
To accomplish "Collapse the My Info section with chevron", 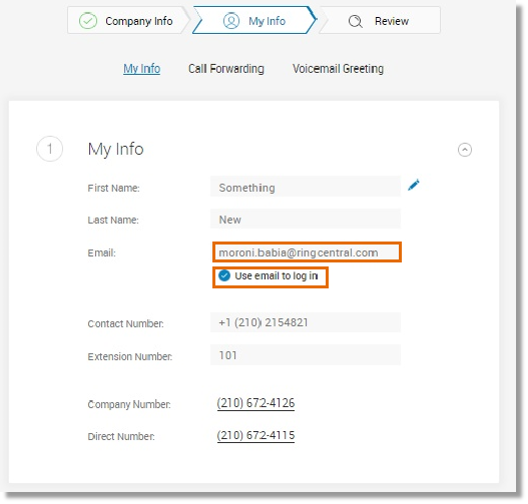I will pos(465,150).
